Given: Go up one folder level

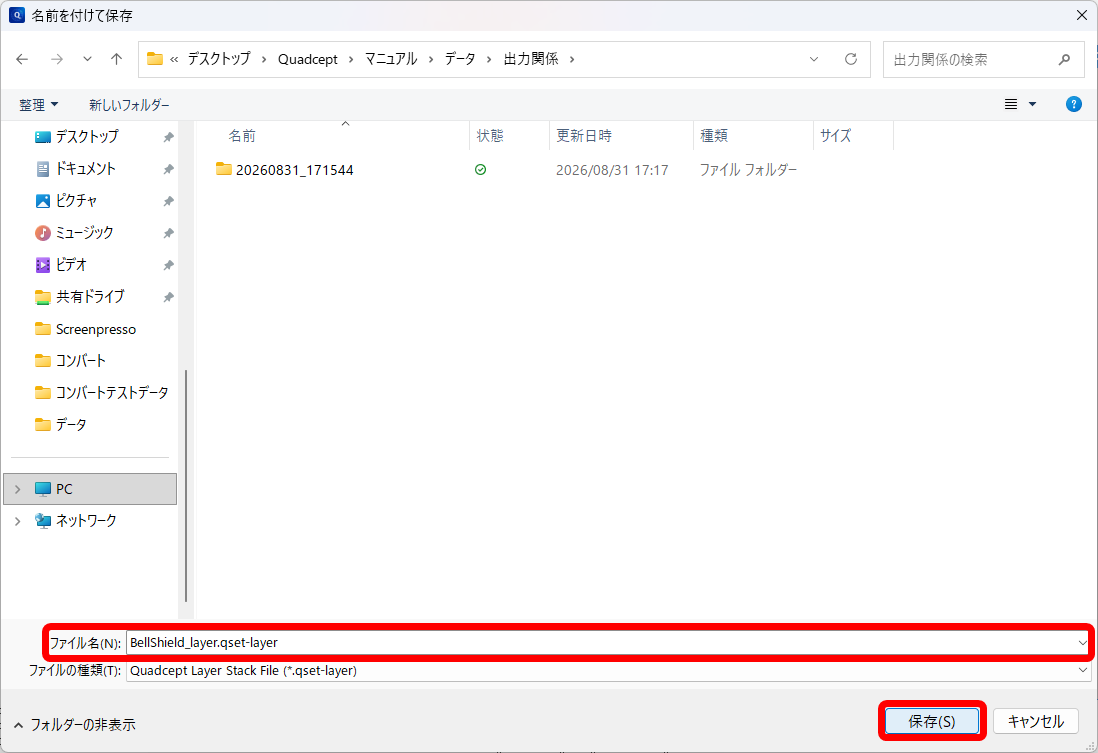Looking at the screenshot, I should click(x=116, y=60).
